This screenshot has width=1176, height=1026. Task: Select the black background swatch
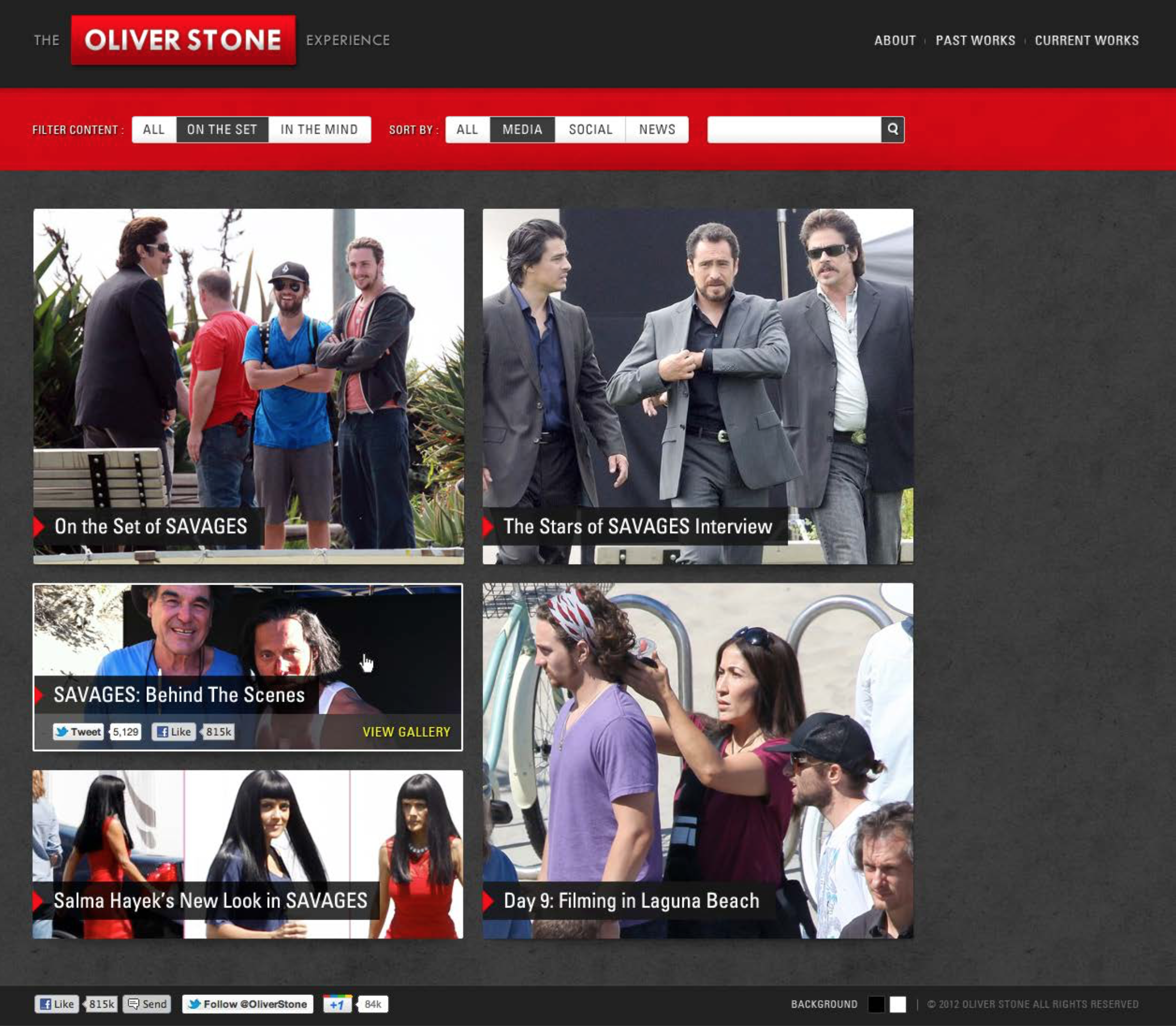pos(876,1004)
